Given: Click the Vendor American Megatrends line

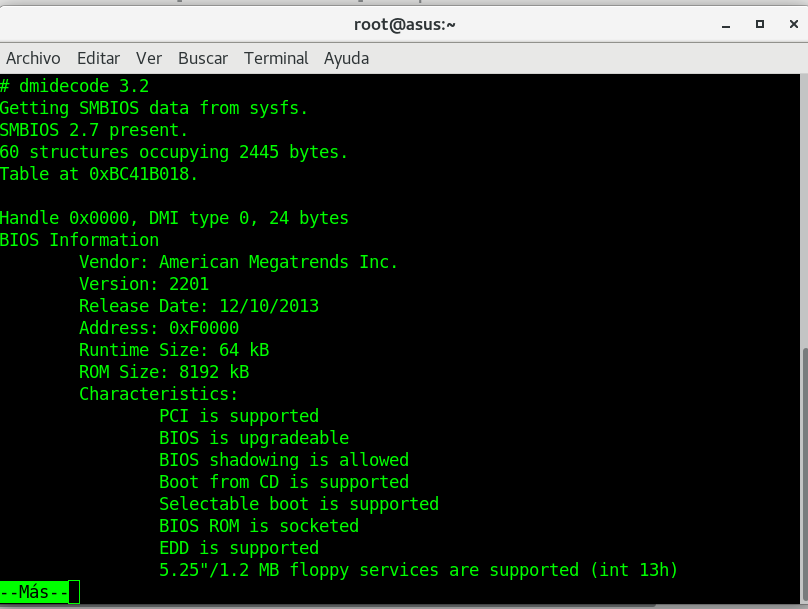Looking at the screenshot, I should point(238,262).
